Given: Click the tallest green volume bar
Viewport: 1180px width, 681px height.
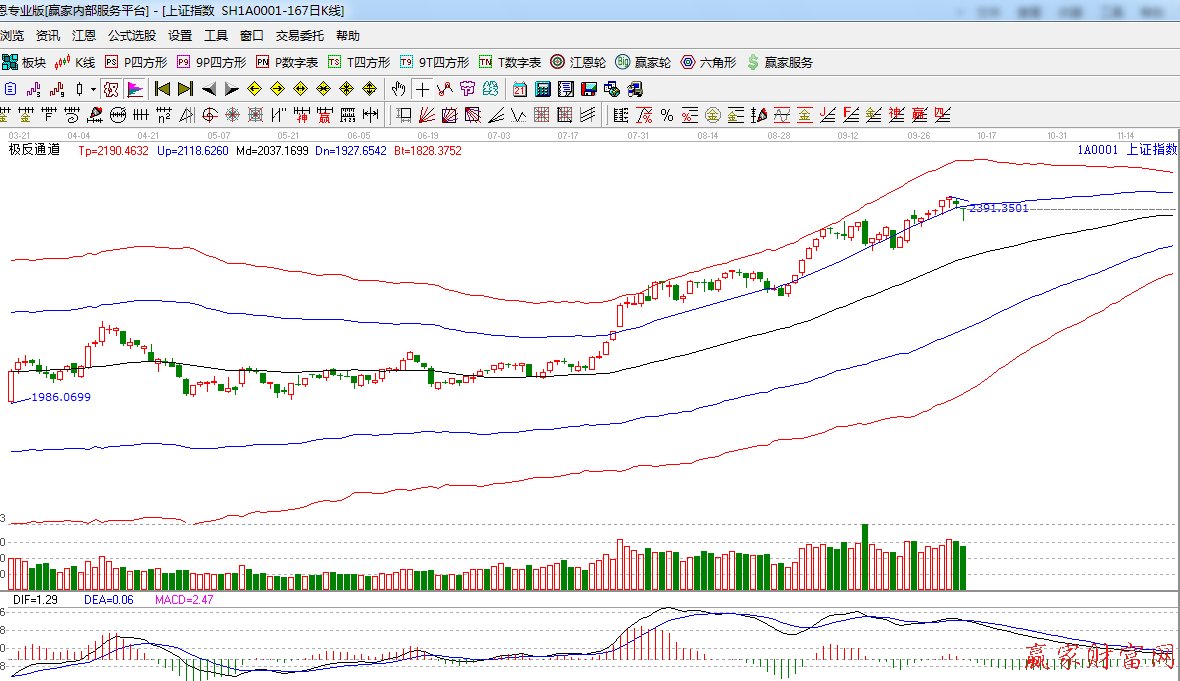Looking at the screenshot, I should 865,556.
